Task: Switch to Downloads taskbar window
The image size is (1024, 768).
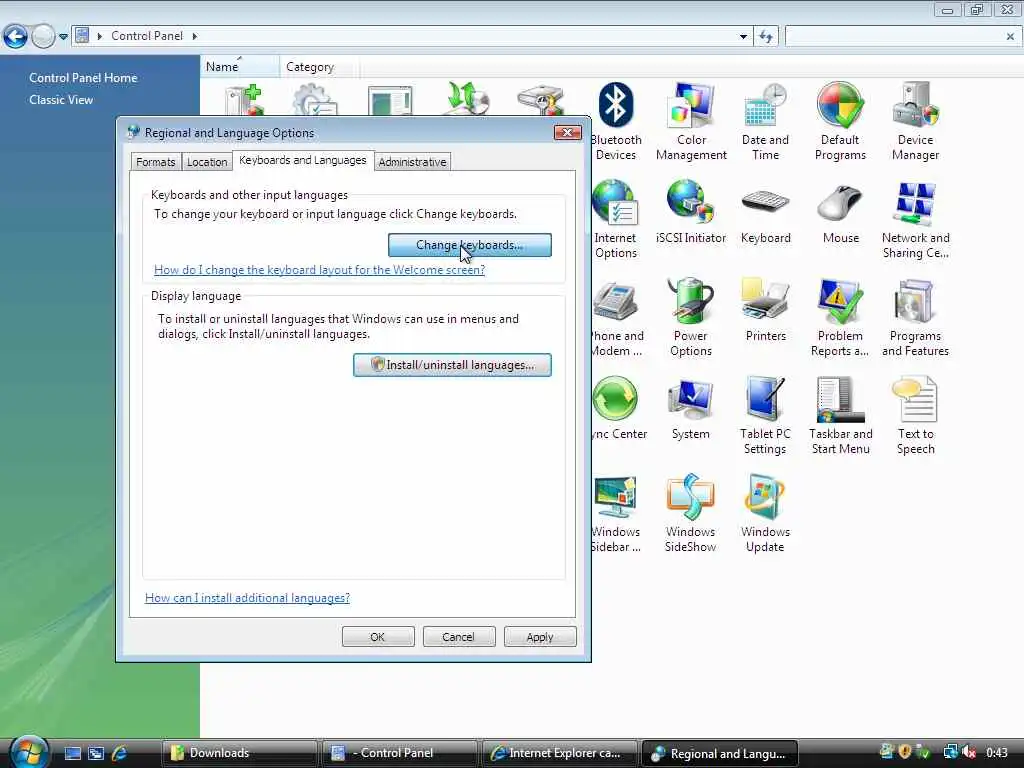Action: coord(238,753)
